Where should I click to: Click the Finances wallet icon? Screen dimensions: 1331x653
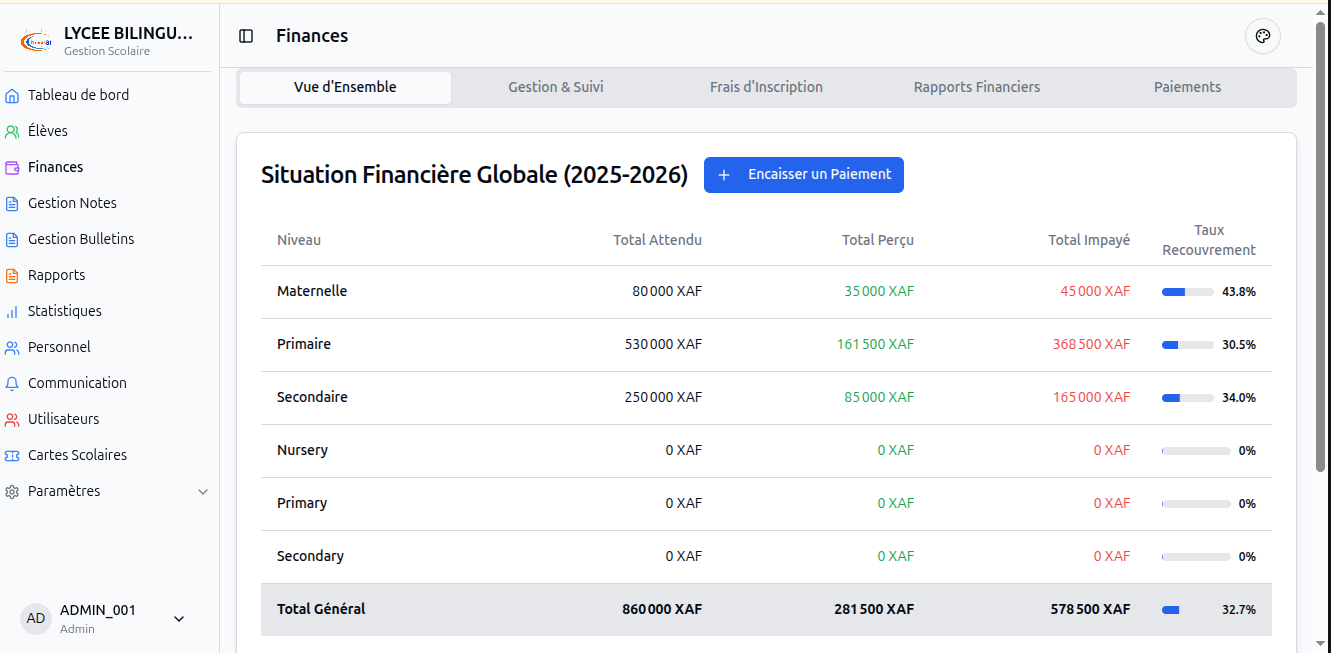12,167
